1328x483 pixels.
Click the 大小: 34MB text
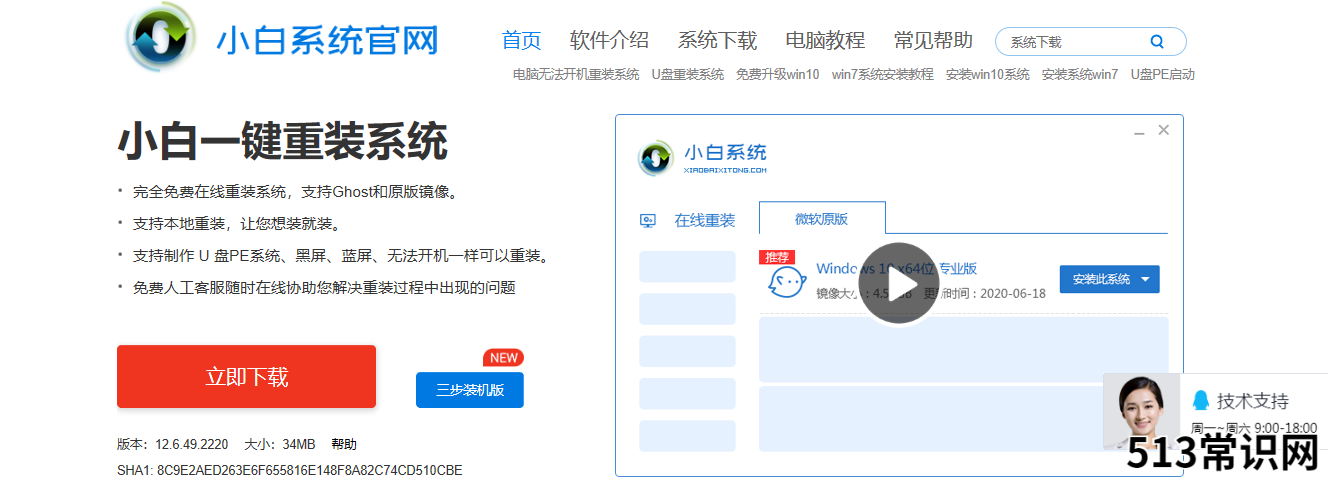point(280,444)
